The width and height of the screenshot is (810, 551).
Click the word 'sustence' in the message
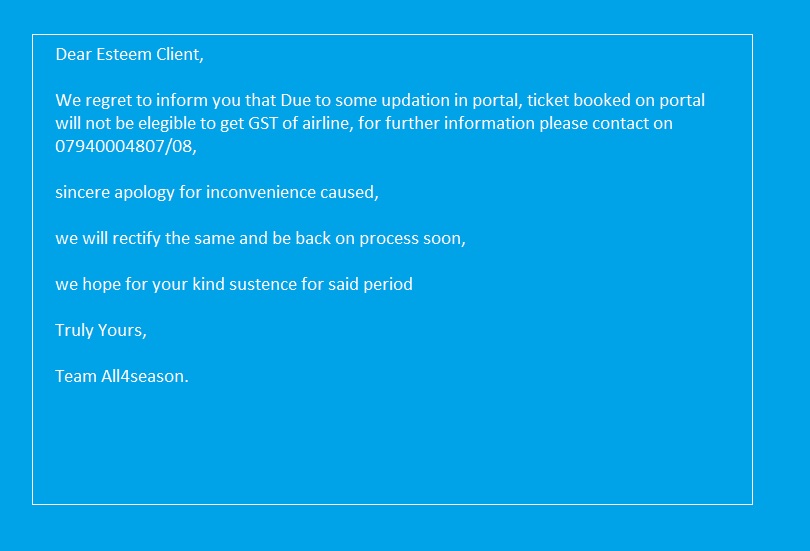(x=265, y=284)
